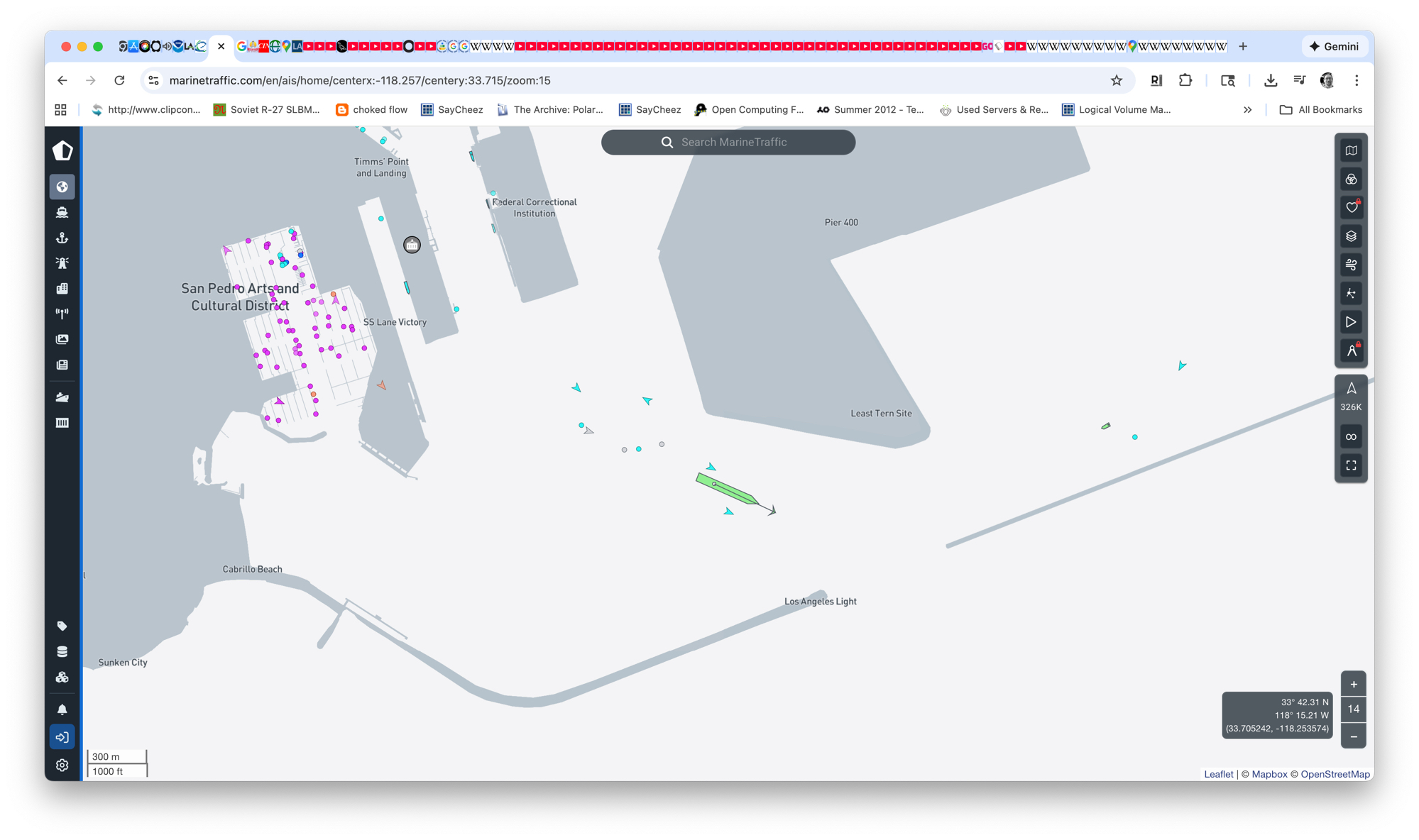This screenshot has height=840, width=1419.
Task: Expand the hidden bookmarks chevron
Action: point(1247,110)
